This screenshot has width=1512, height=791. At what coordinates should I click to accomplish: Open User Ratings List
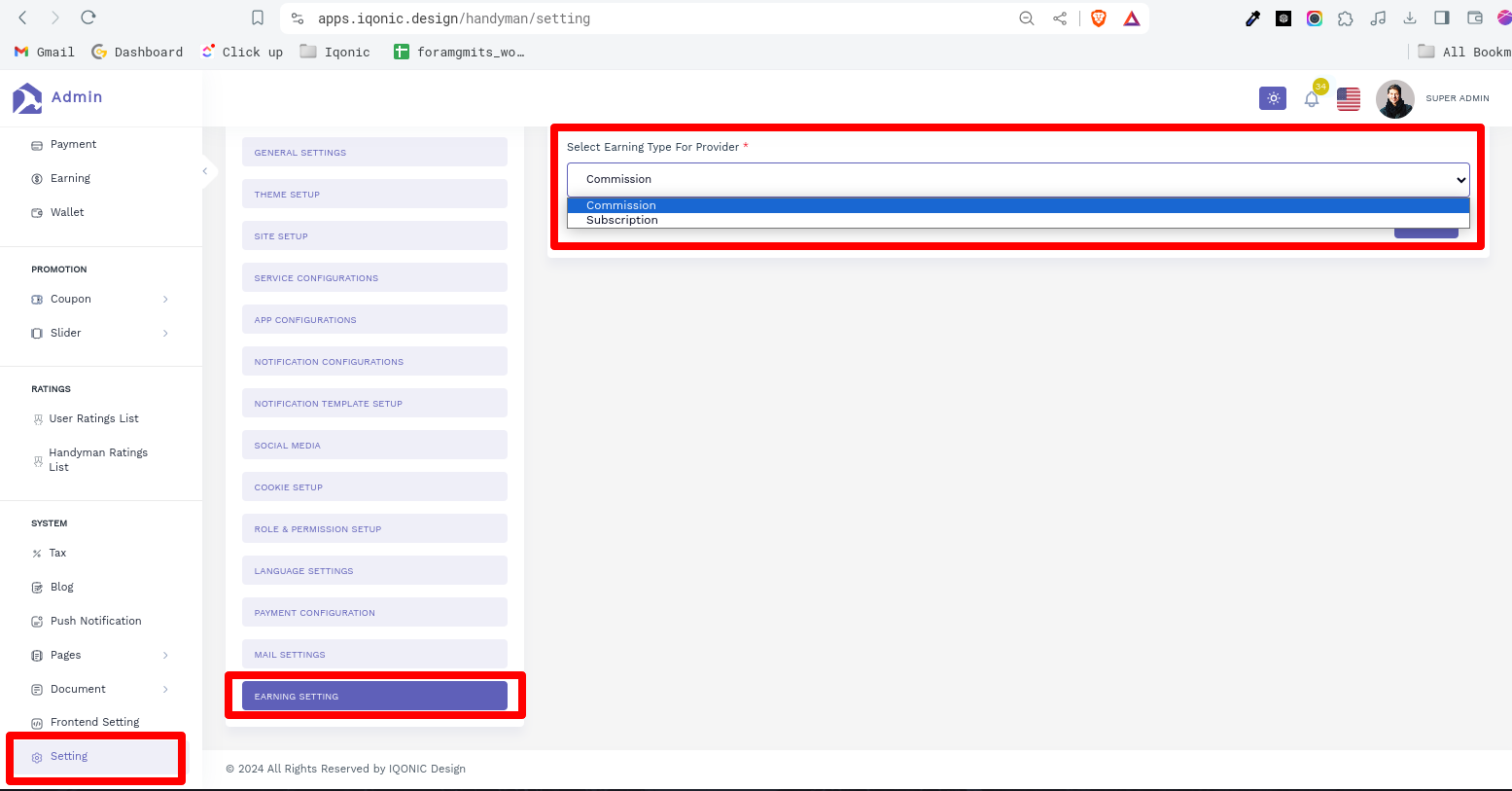tap(93, 418)
